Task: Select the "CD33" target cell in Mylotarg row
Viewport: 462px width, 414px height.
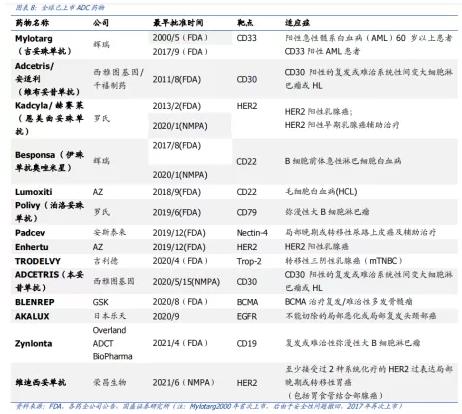Action: click(246, 38)
